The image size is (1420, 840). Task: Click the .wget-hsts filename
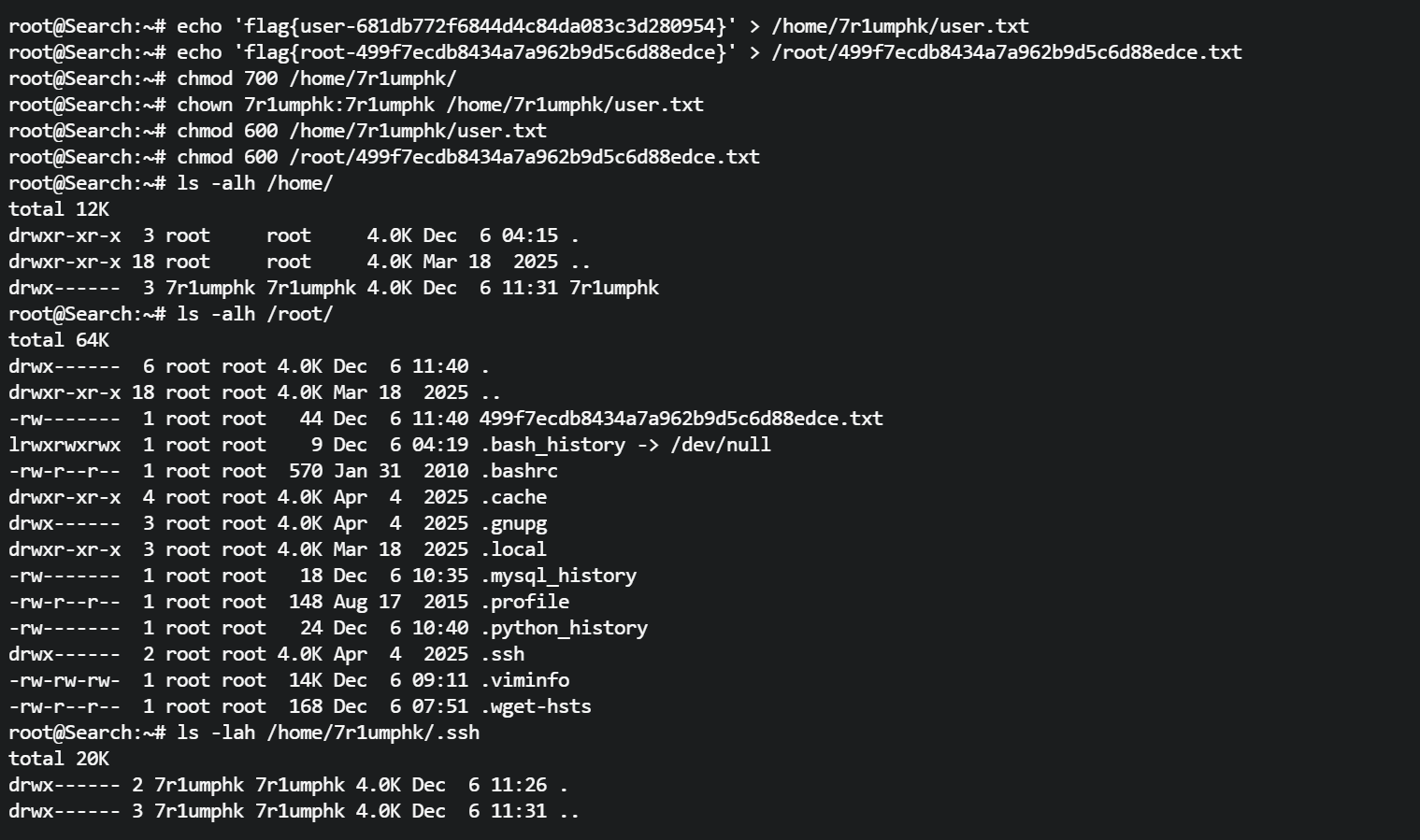pyautogui.click(x=536, y=706)
